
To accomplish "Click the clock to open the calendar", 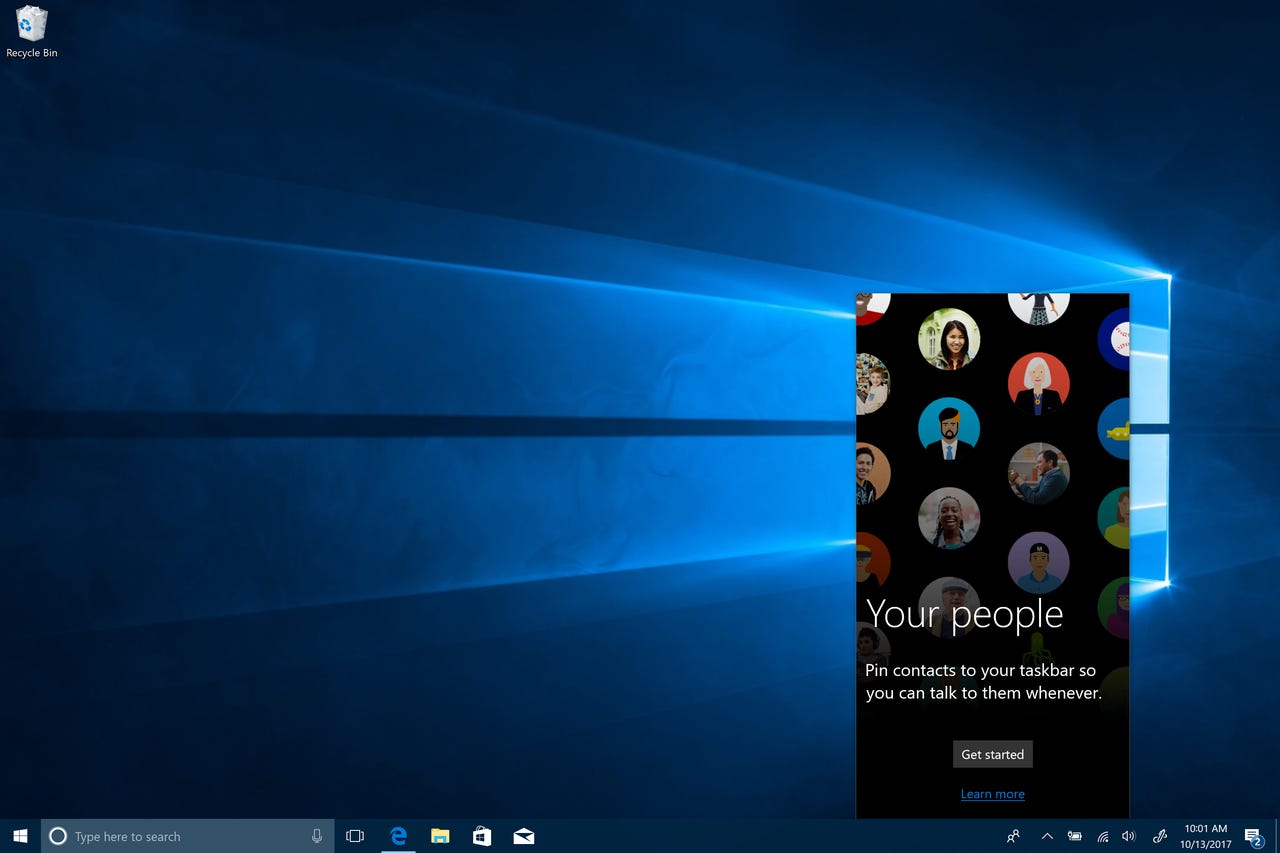I will [1204, 836].
